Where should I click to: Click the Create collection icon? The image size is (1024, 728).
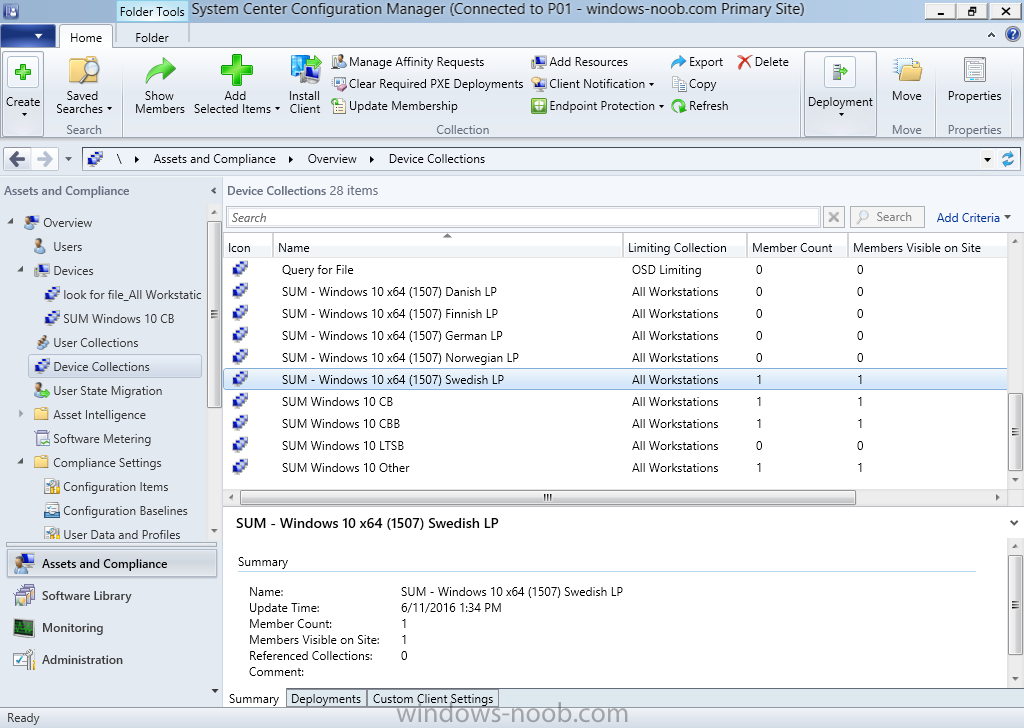[x=23, y=72]
